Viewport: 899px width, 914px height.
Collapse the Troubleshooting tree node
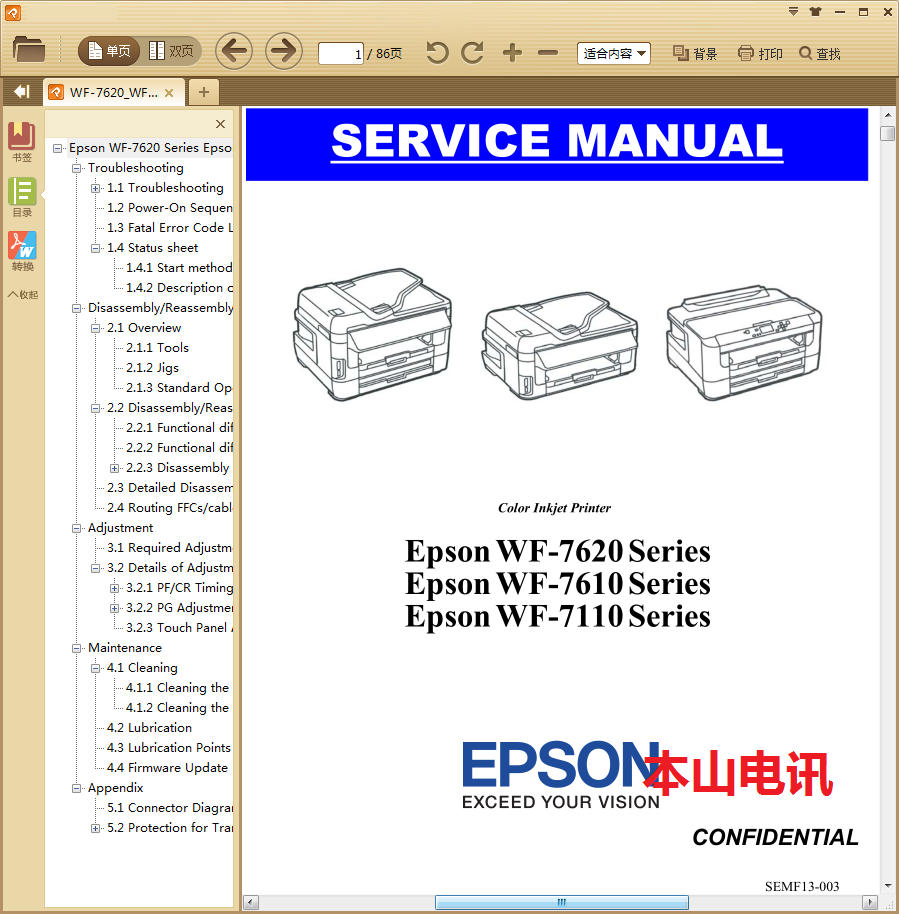(76, 168)
